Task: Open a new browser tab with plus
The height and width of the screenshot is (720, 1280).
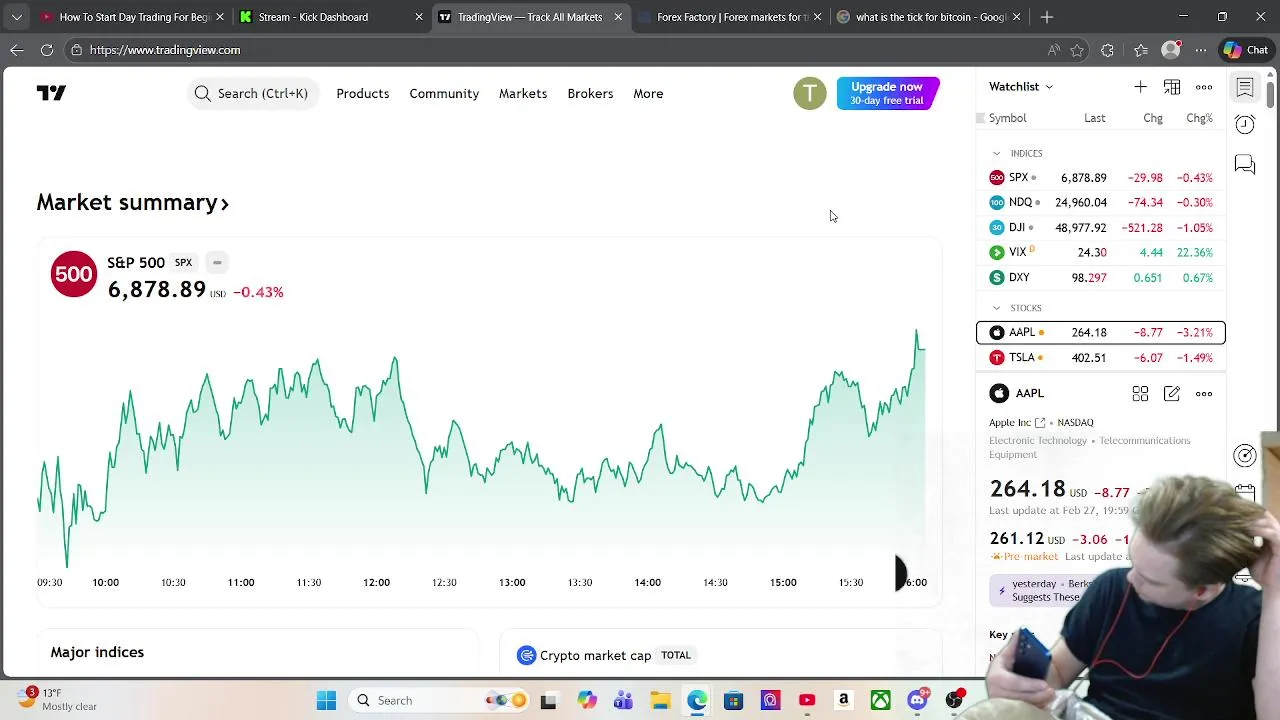Action: (1047, 17)
